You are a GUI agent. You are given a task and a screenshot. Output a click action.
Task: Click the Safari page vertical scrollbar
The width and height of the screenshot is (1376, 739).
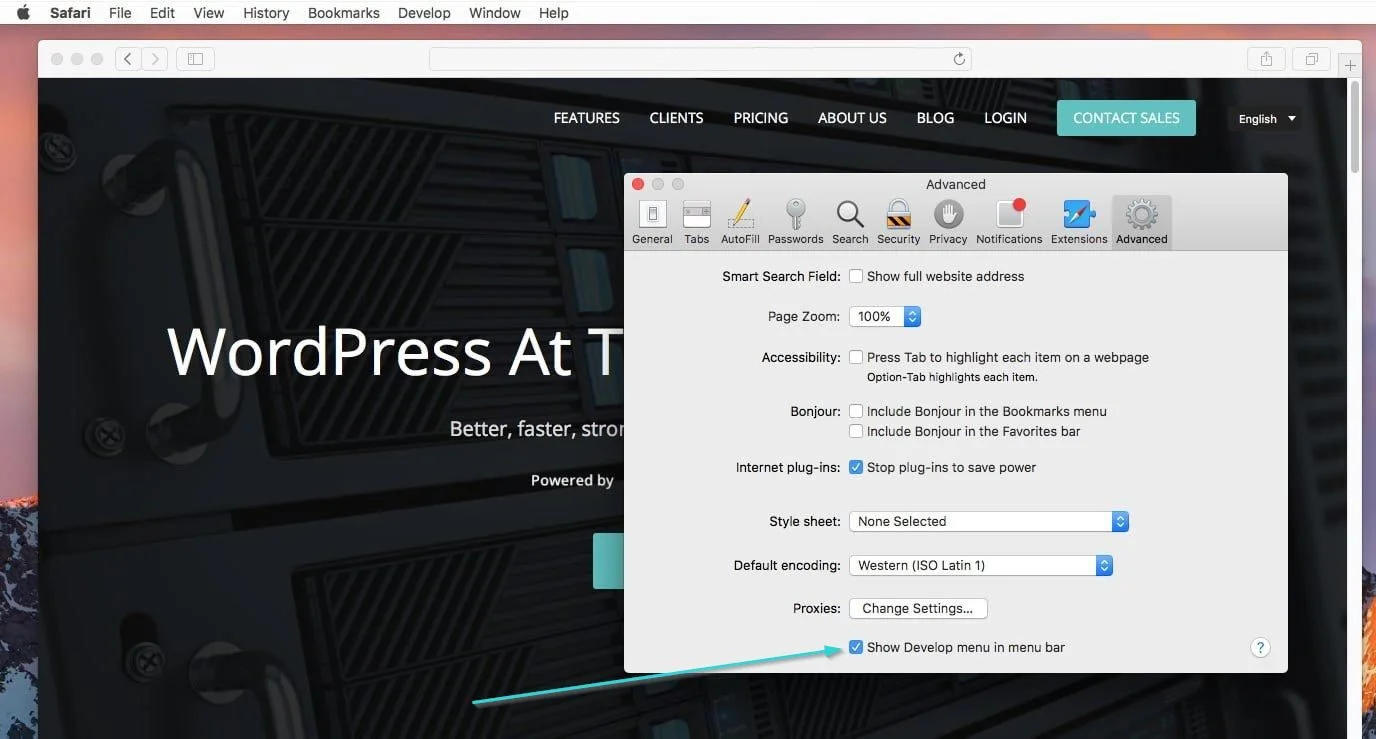1355,128
